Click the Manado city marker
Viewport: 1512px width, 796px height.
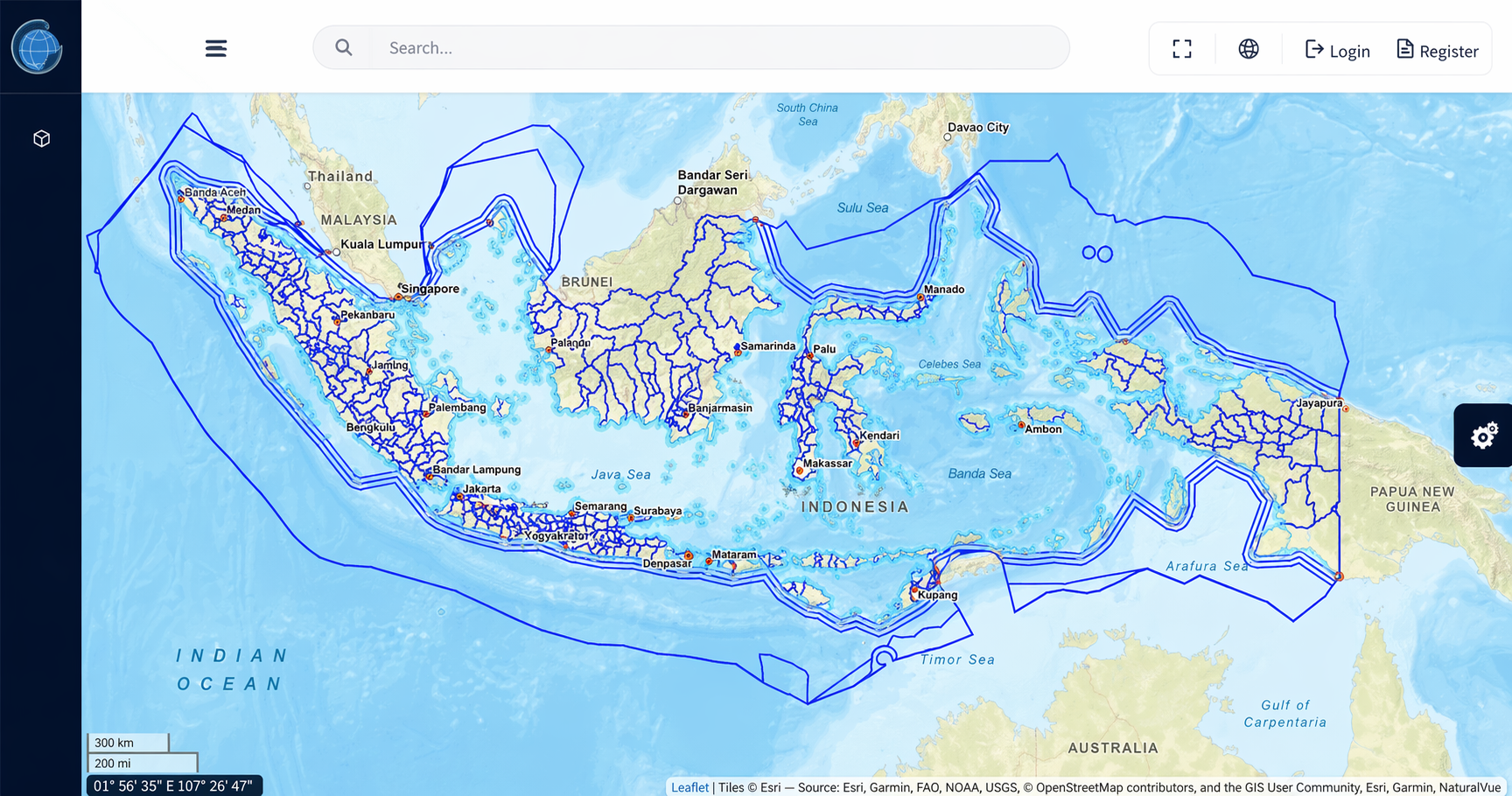point(920,297)
